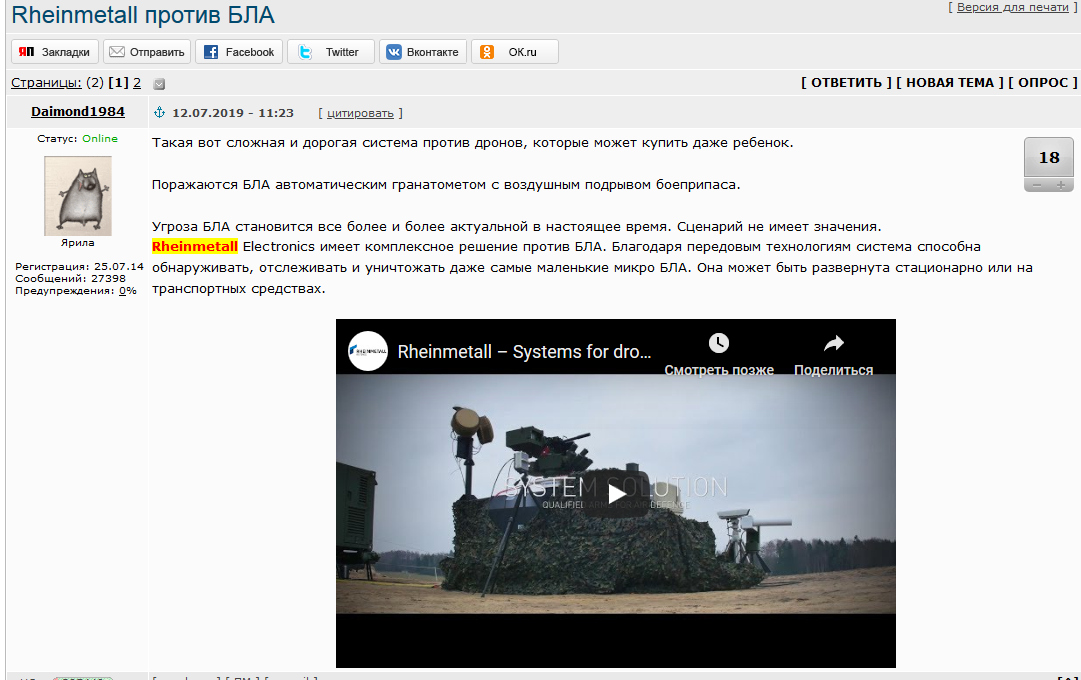
Task: Click Смотреть позже clock icon on the video
Action: point(718,343)
